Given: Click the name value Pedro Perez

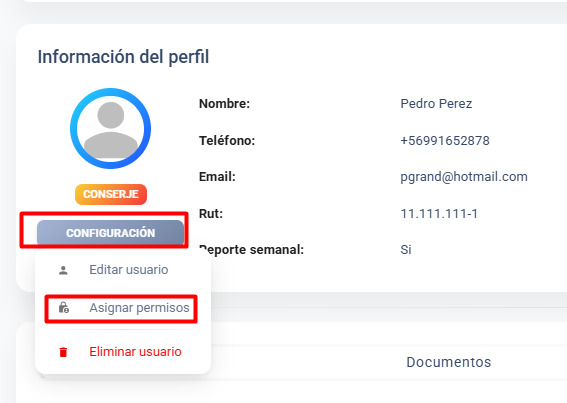Looking at the screenshot, I should (x=436, y=104).
